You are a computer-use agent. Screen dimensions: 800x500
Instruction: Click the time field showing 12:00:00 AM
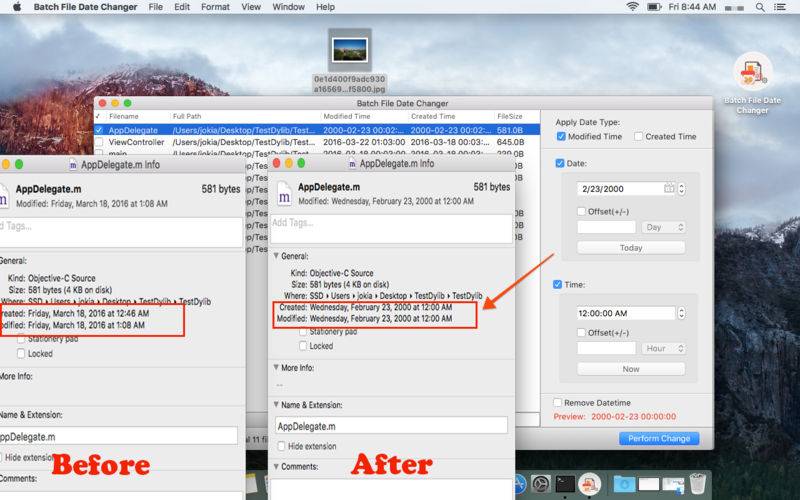click(x=626, y=313)
